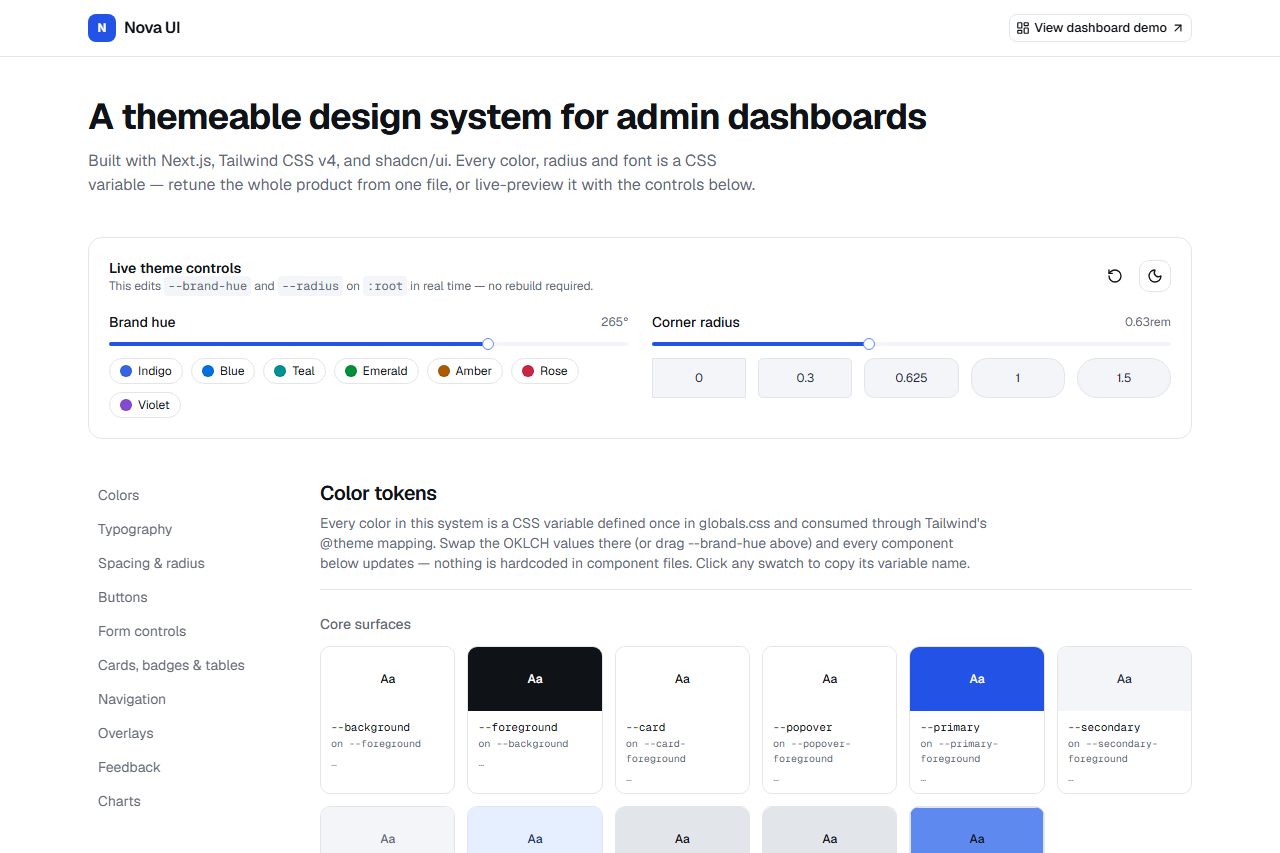Click the 0.63rem corner radius value
The width and height of the screenshot is (1280, 853).
tap(1148, 322)
